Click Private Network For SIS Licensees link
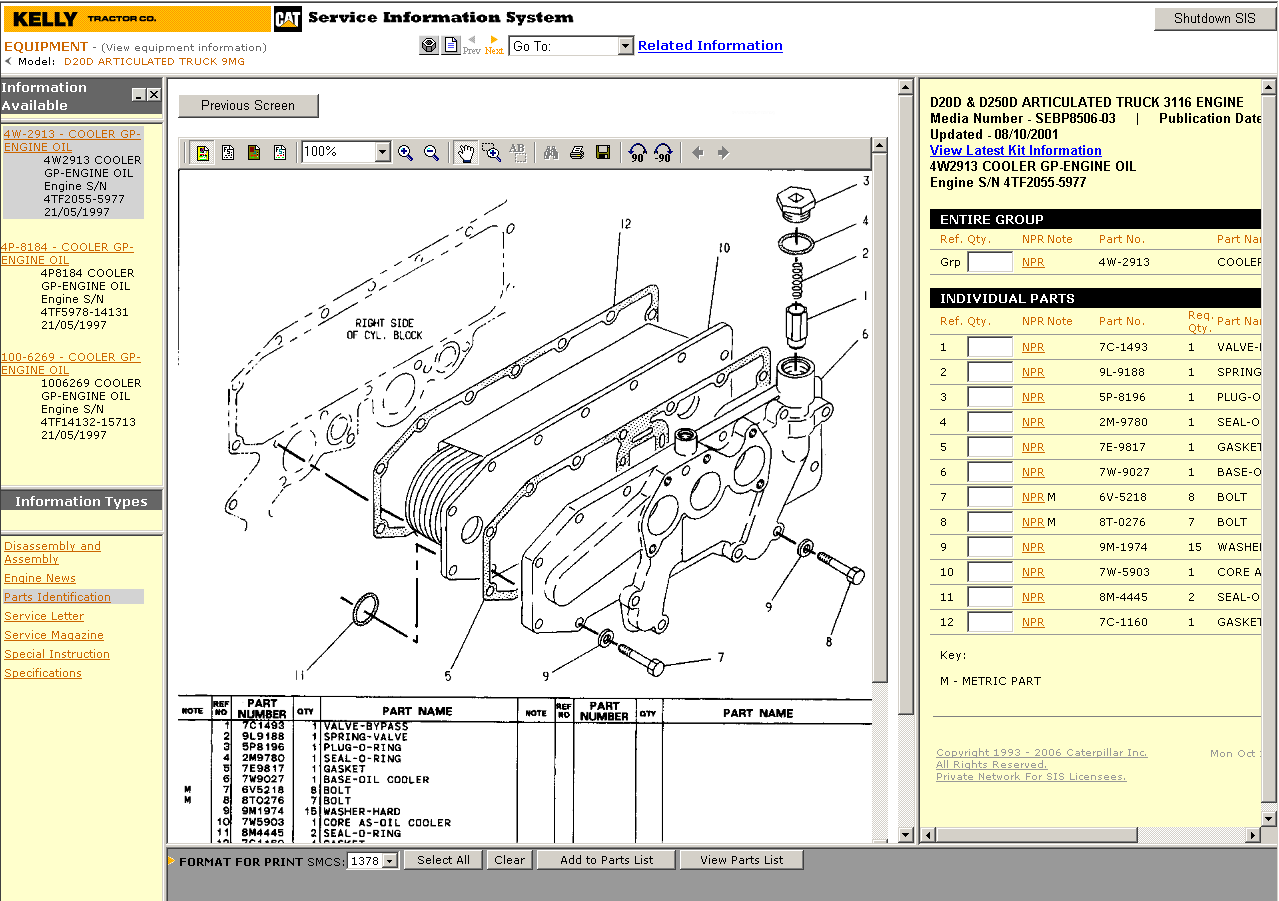1279x901 pixels. [1031, 777]
